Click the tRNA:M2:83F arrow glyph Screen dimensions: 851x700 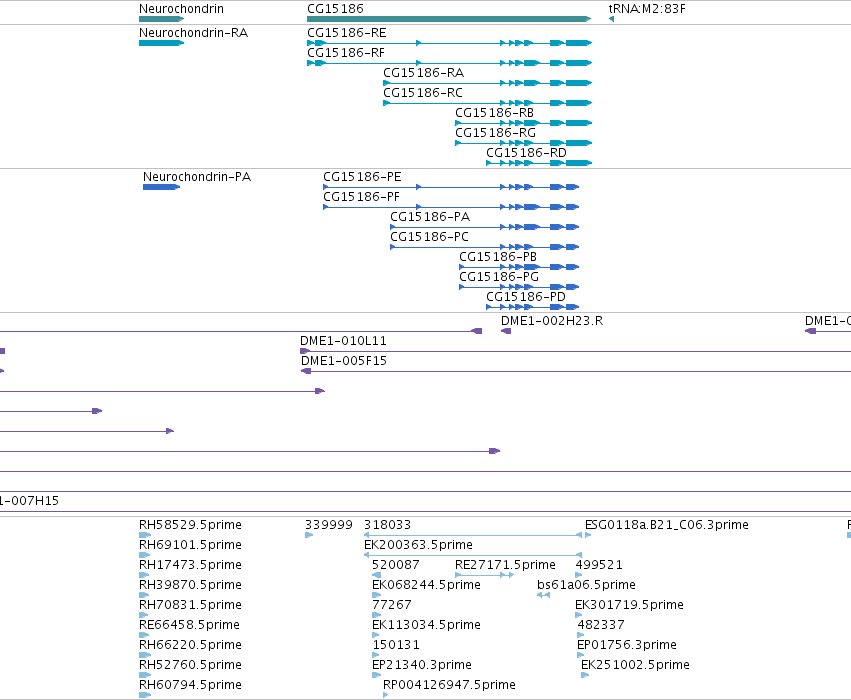point(611,19)
